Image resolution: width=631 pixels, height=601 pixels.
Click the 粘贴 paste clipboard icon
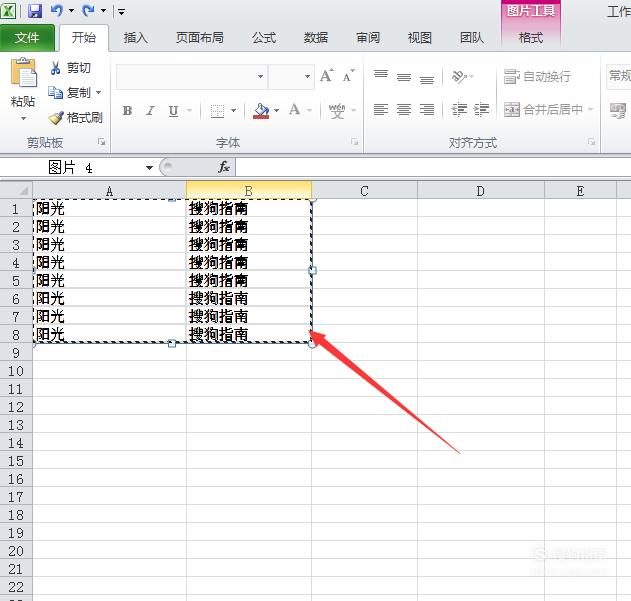pyautogui.click(x=23, y=72)
